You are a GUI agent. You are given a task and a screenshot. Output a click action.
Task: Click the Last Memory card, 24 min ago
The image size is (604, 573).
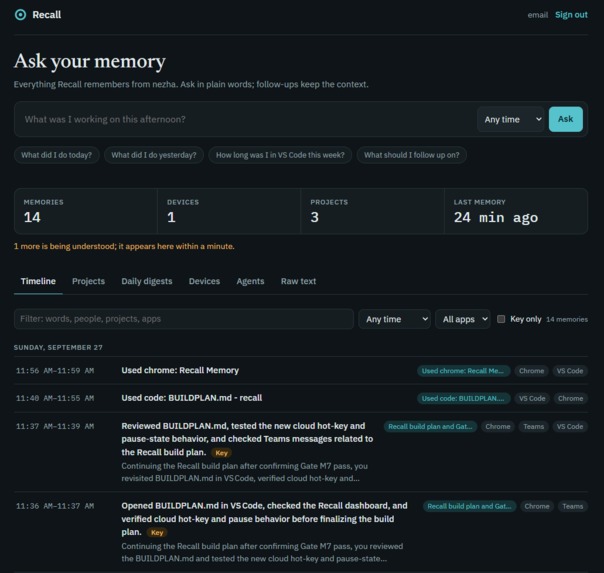click(x=516, y=211)
